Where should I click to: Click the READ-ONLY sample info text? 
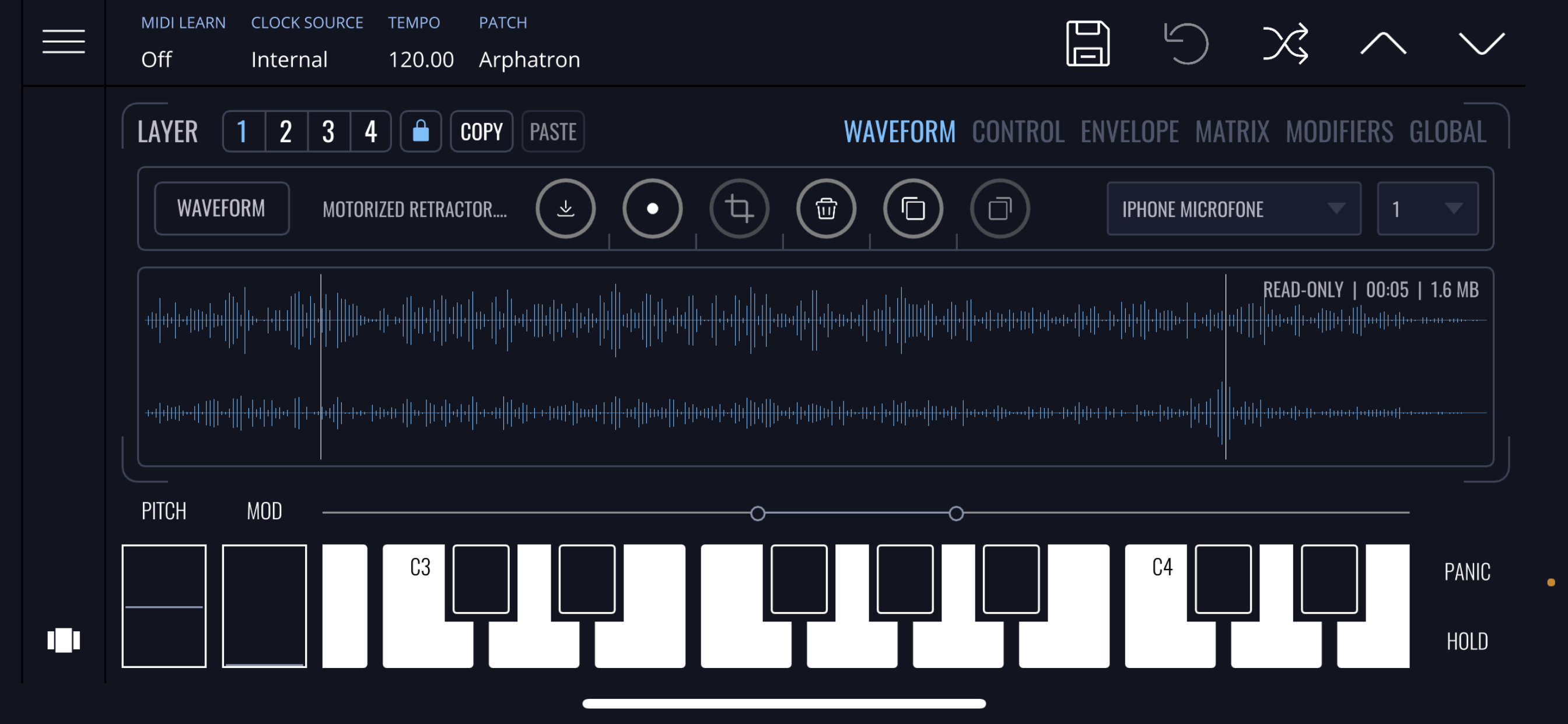tap(1370, 290)
